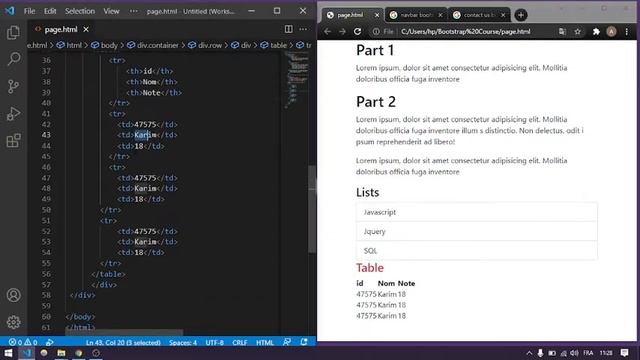This screenshot has width=640, height=360.
Task: Close the page.html editor tab
Action: (x=86, y=29)
